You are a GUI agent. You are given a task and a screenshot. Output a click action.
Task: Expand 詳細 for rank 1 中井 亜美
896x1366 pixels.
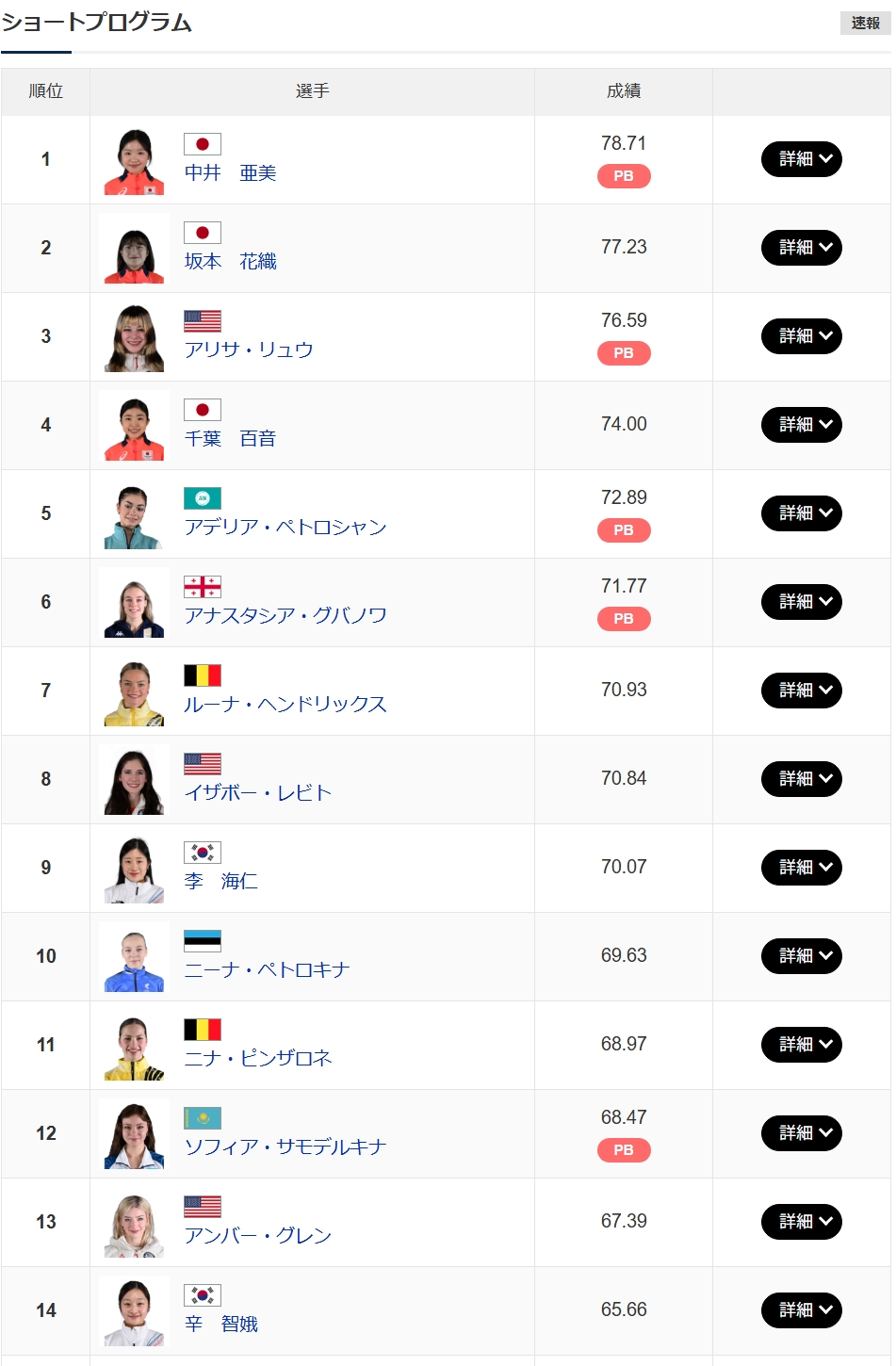[x=801, y=159]
